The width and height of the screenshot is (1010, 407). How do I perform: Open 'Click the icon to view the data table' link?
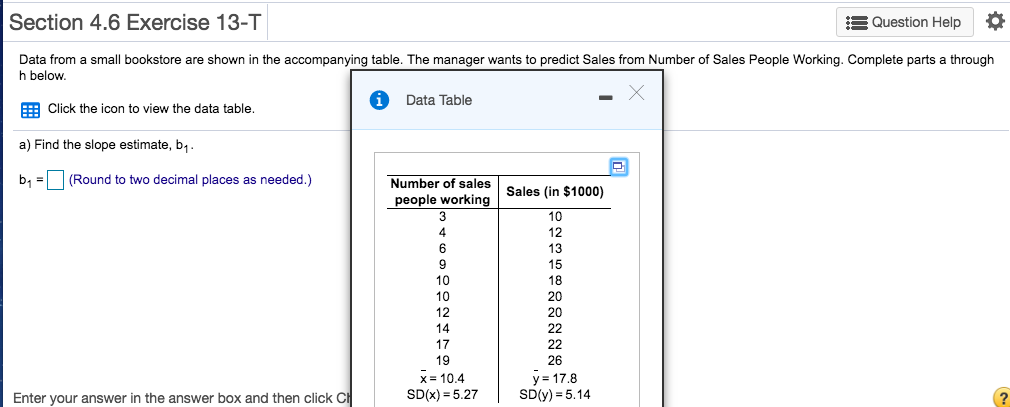(151, 109)
